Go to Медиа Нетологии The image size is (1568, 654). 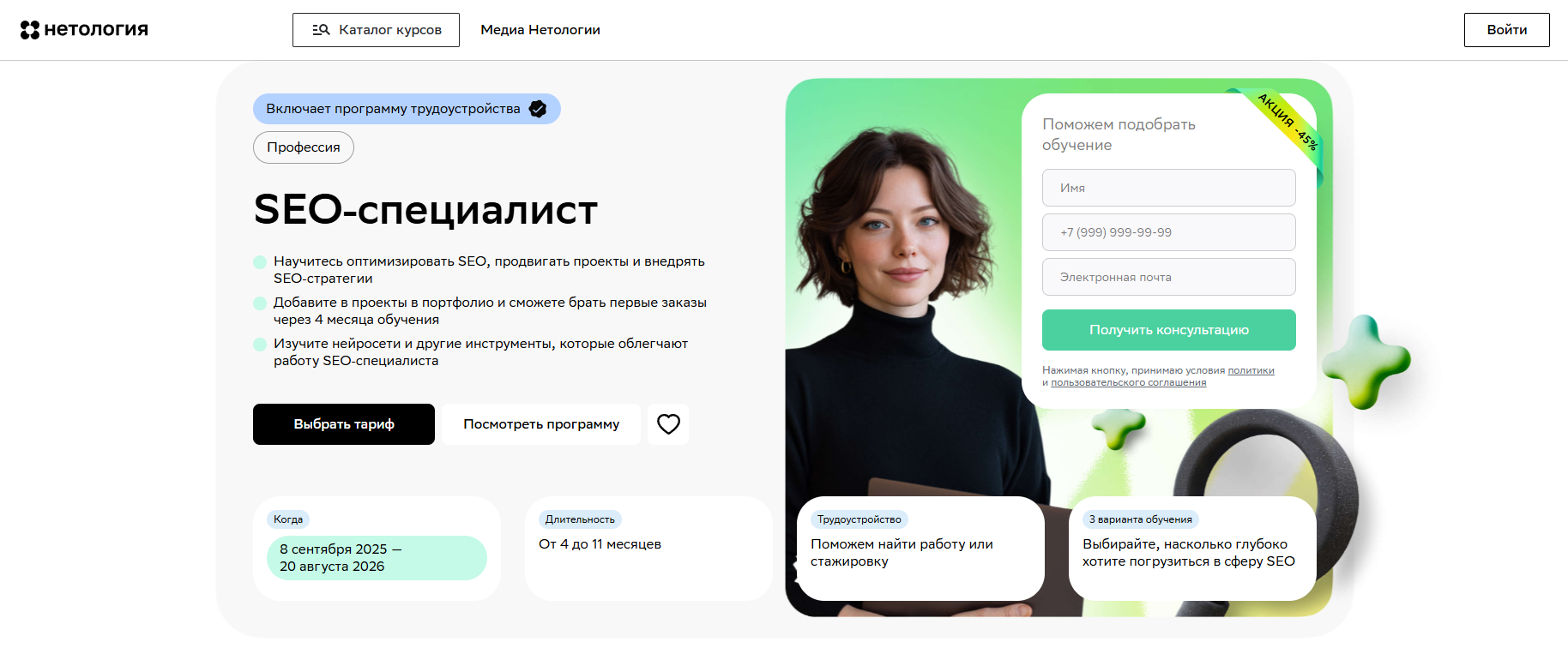[x=540, y=30]
